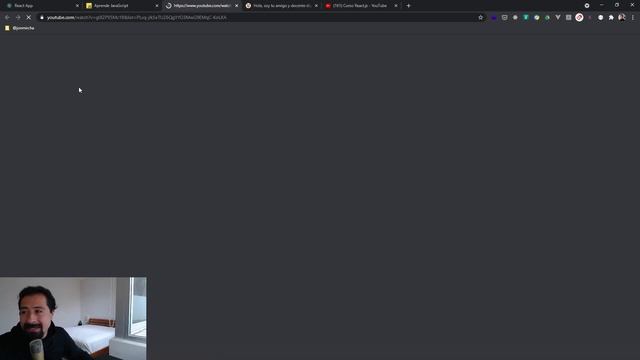Select the loading youtube.com/watch tab
Viewport: 640px width, 360px height.
201,6
